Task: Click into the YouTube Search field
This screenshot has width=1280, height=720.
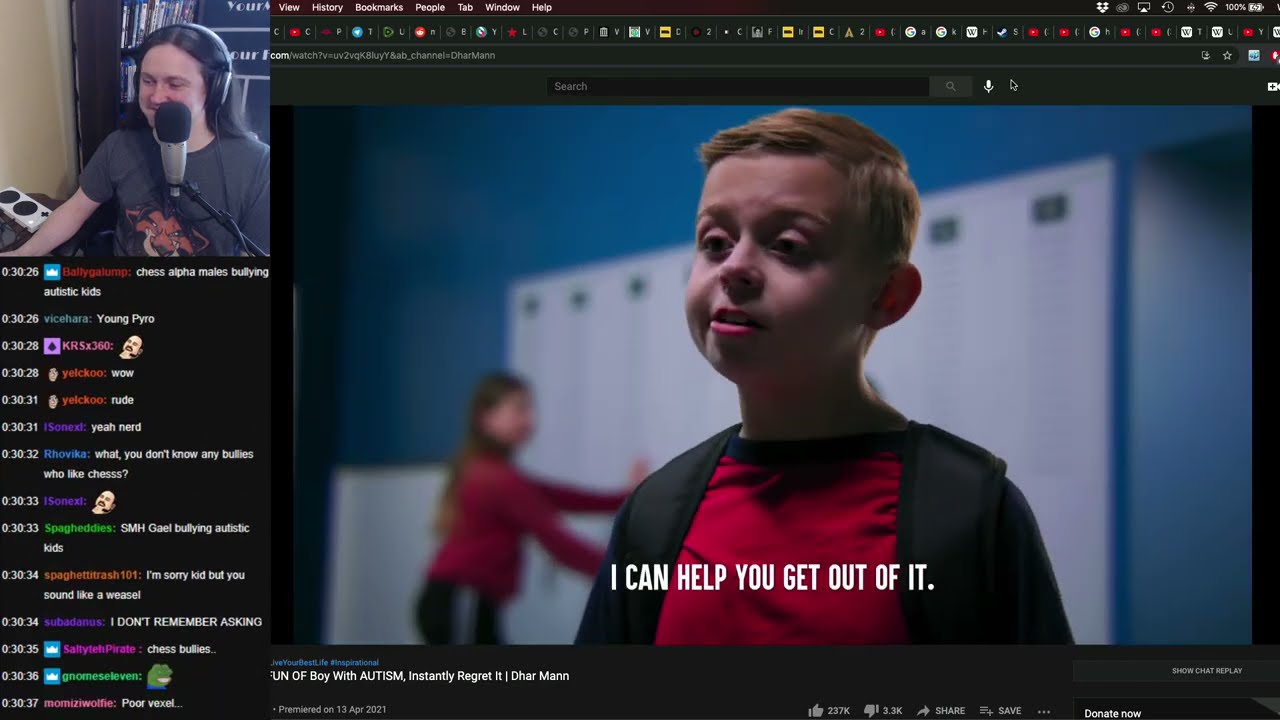Action: pos(739,86)
